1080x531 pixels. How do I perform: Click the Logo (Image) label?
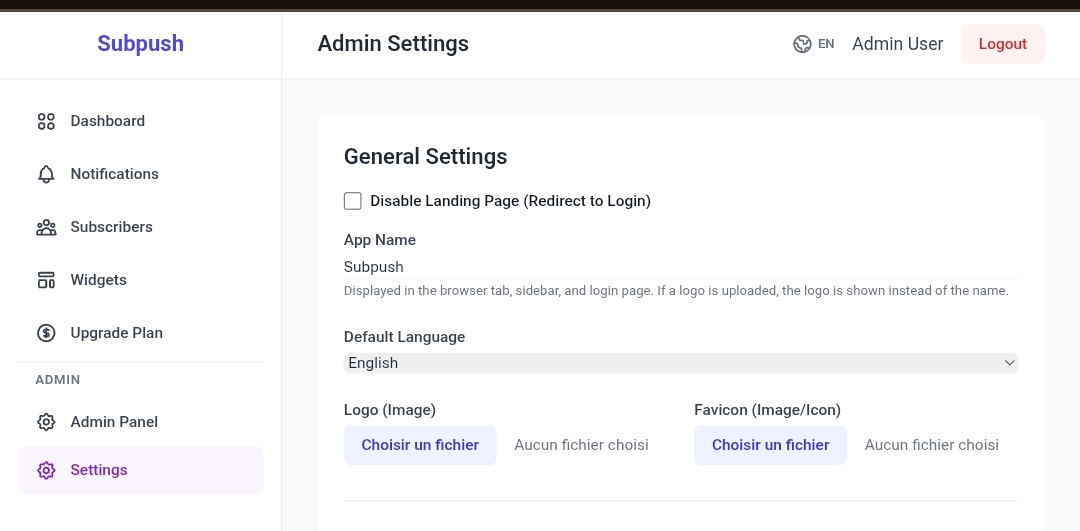click(390, 410)
